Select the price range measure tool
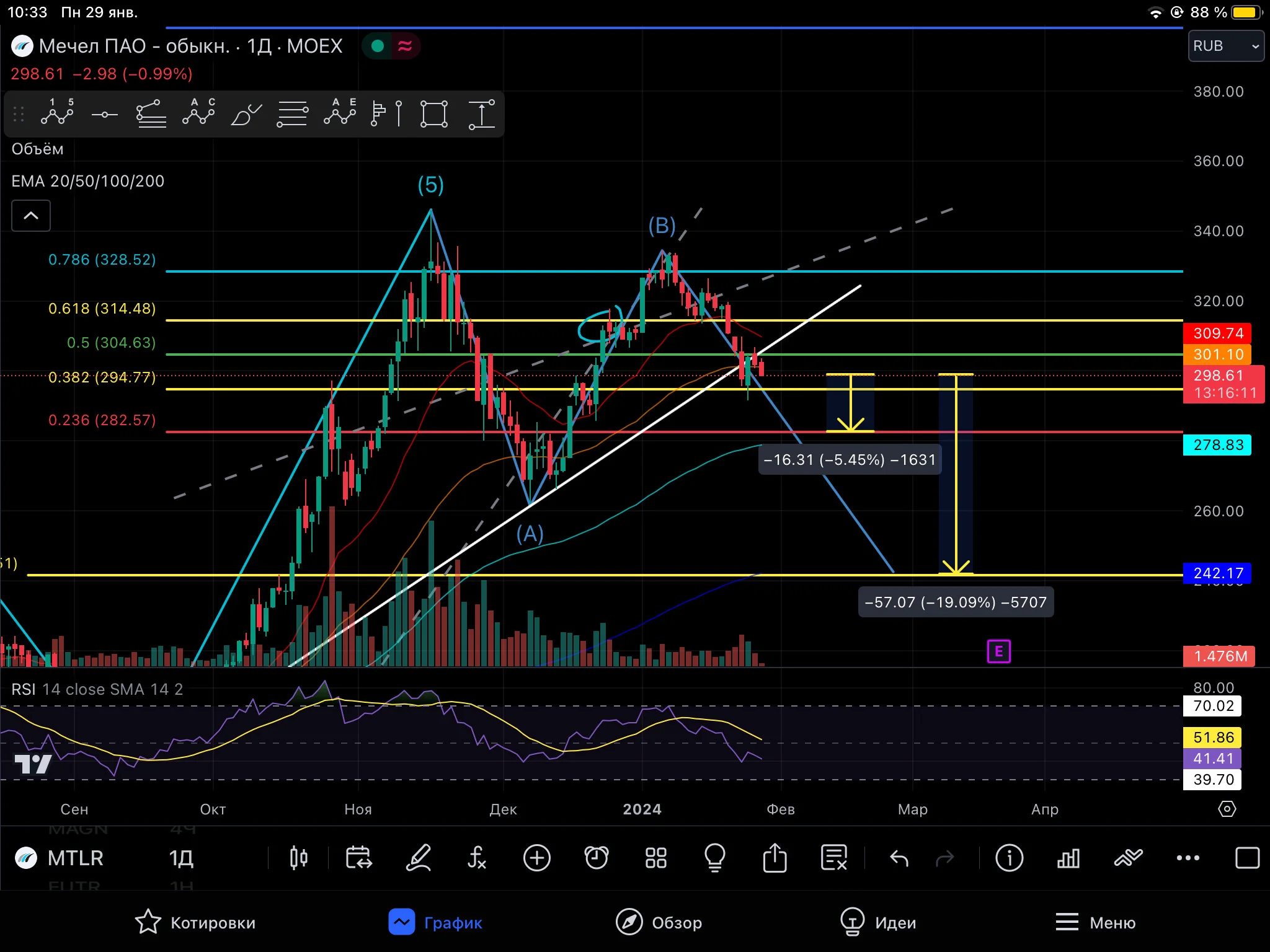The width and height of the screenshot is (1270, 952). pyautogui.click(x=482, y=114)
